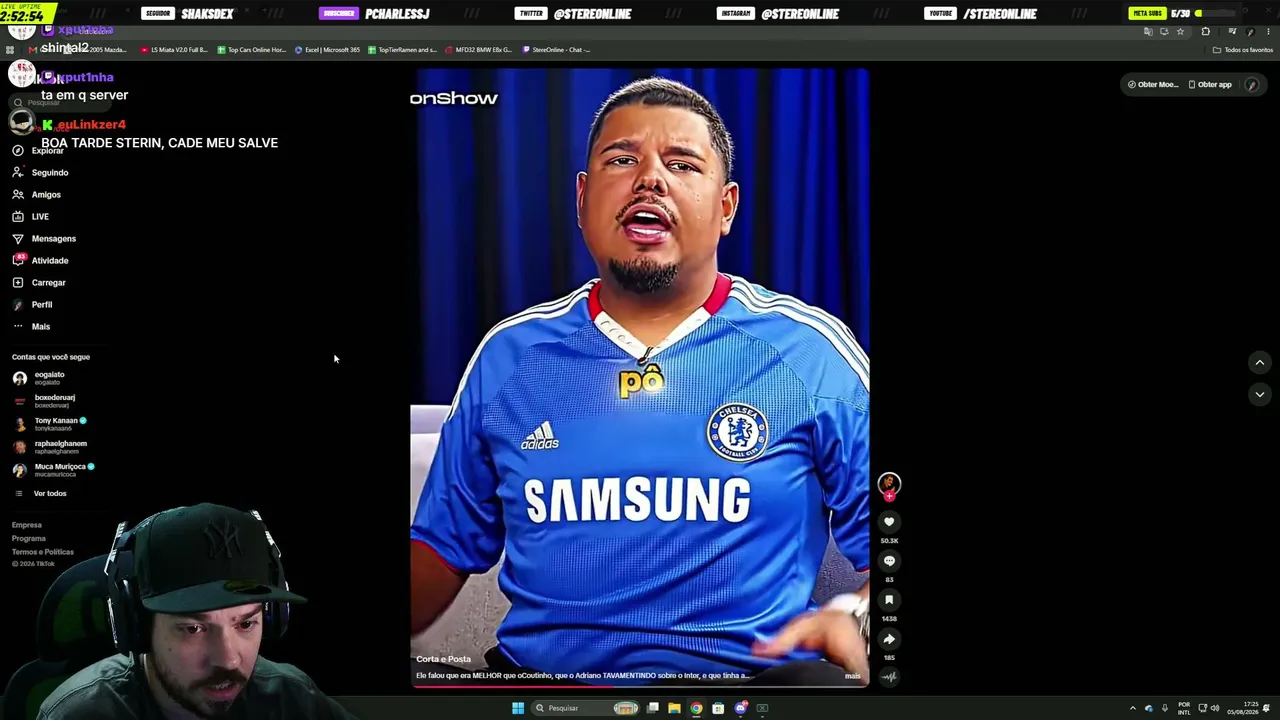Bookmark page with star icon

click(x=1180, y=31)
